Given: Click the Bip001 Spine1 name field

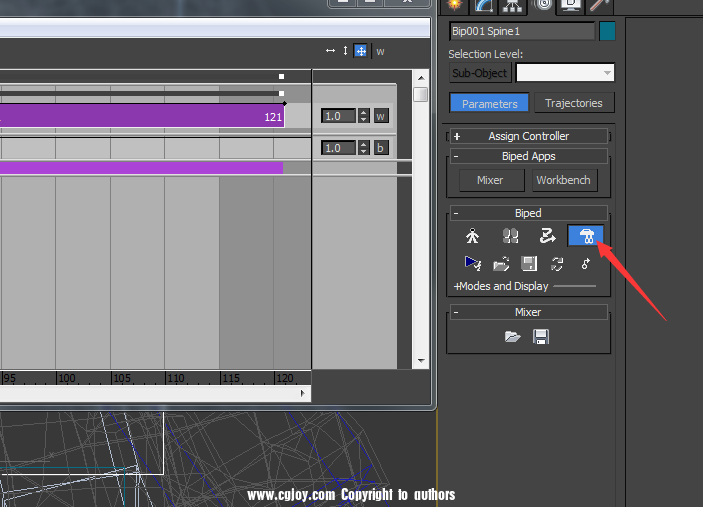Looking at the screenshot, I should (x=522, y=31).
